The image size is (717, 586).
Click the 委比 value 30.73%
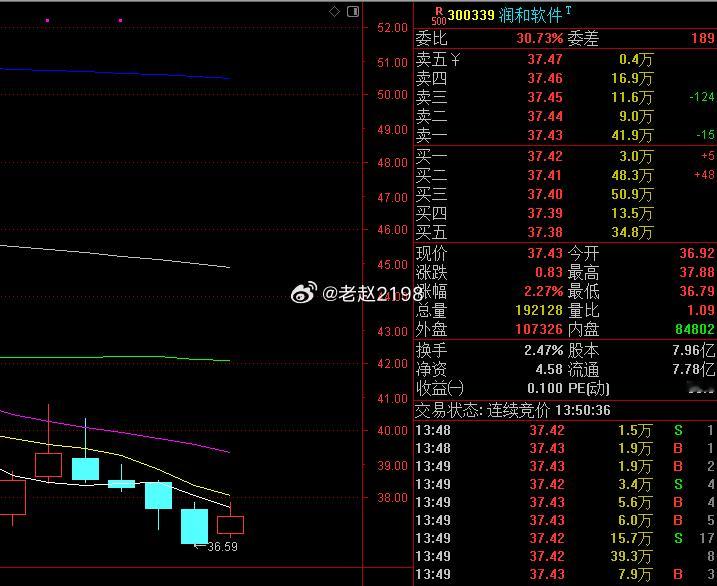pos(540,38)
